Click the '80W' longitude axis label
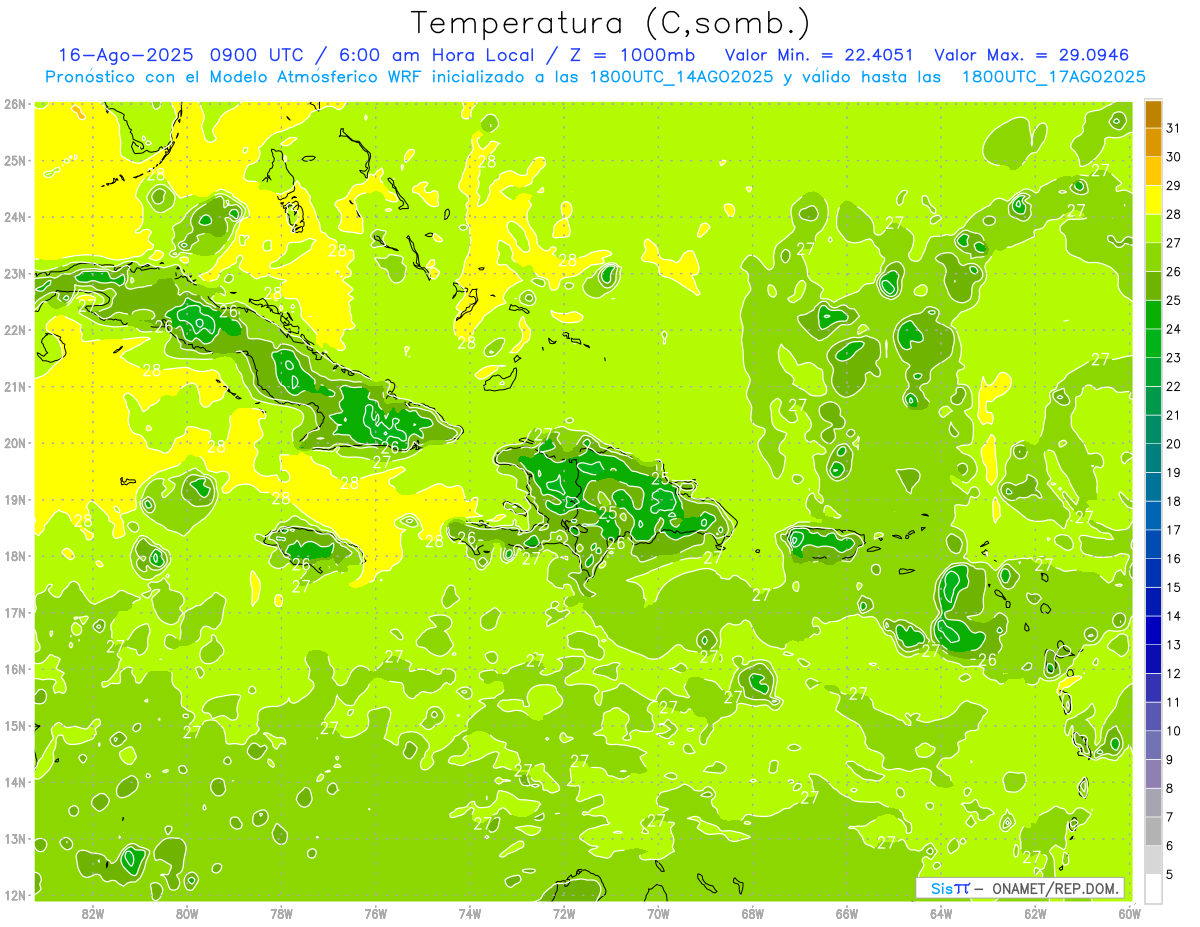 (187, 914)
